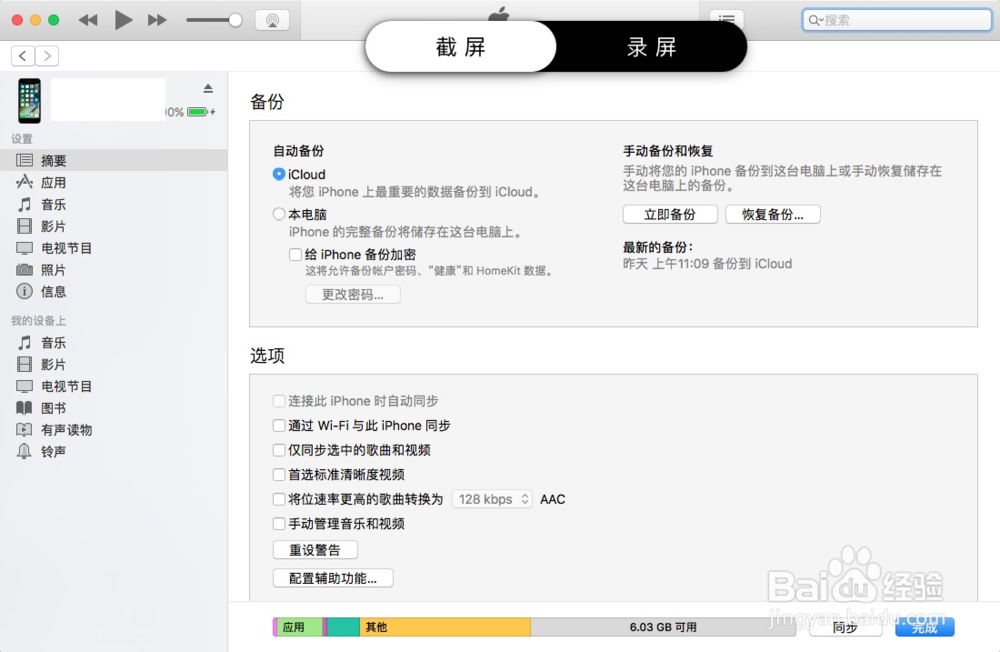The height and width of the screenshot is (652, 1000).
Task: Click the 配置辅助功能... button
Action: pos(333,578)
